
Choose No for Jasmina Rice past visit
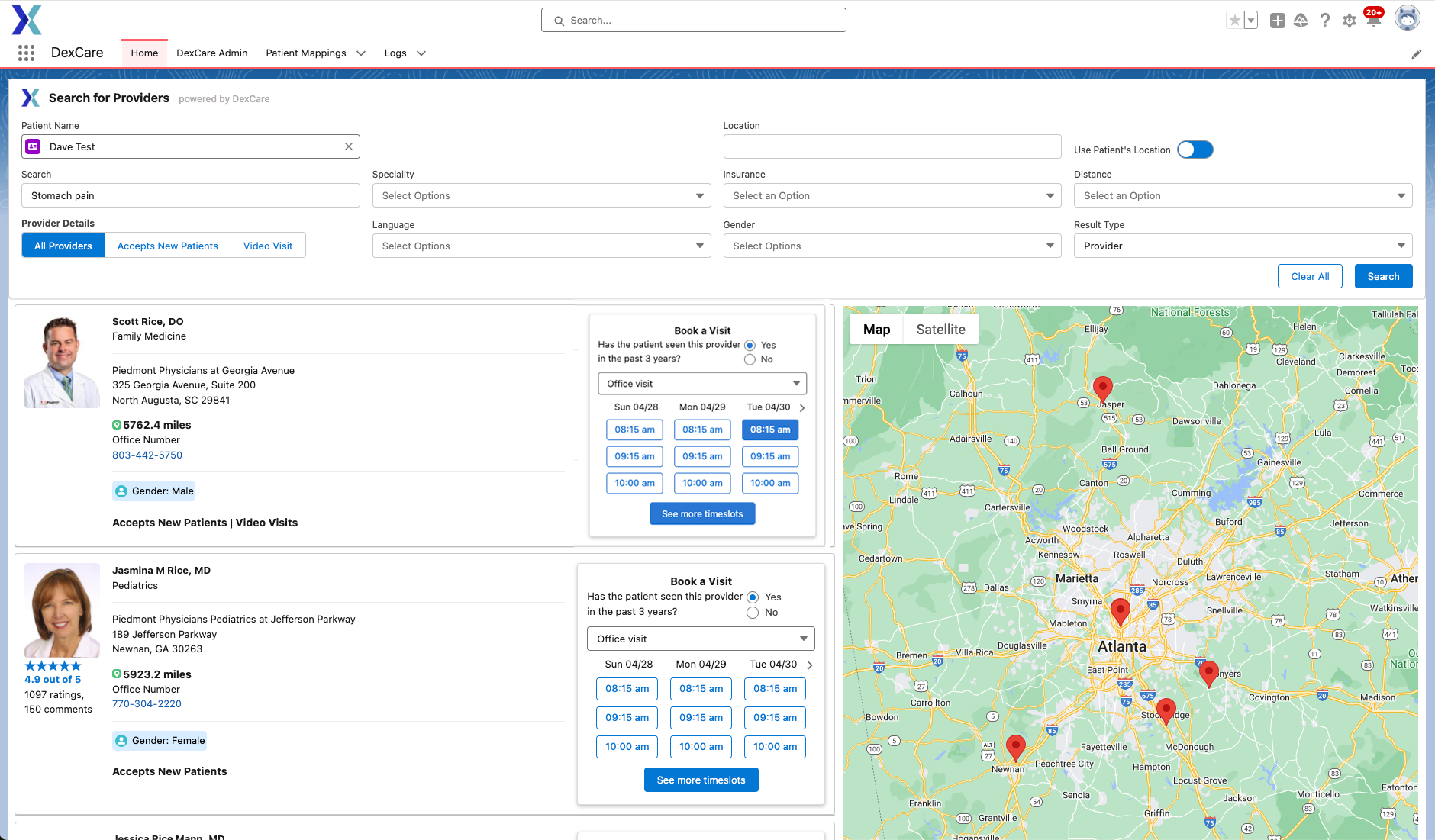(x=753, y=612)
